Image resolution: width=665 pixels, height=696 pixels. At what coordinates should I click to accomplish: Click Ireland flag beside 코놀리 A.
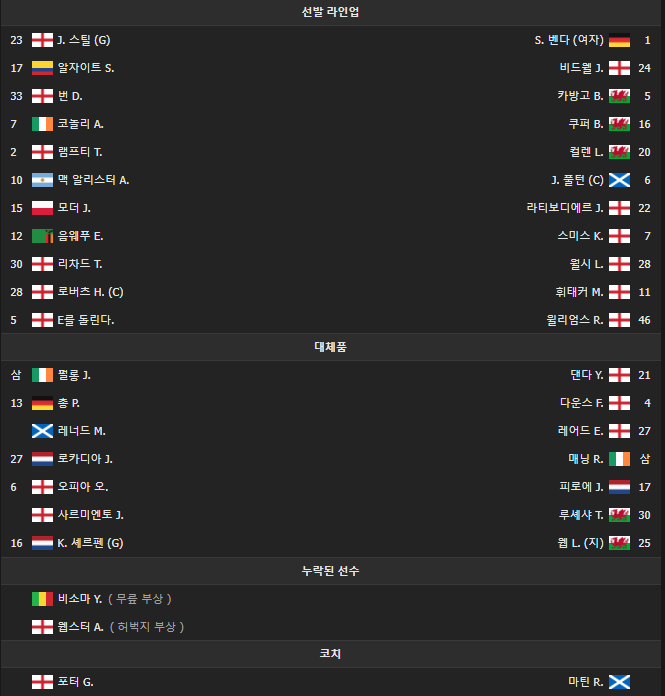point(42,124)
